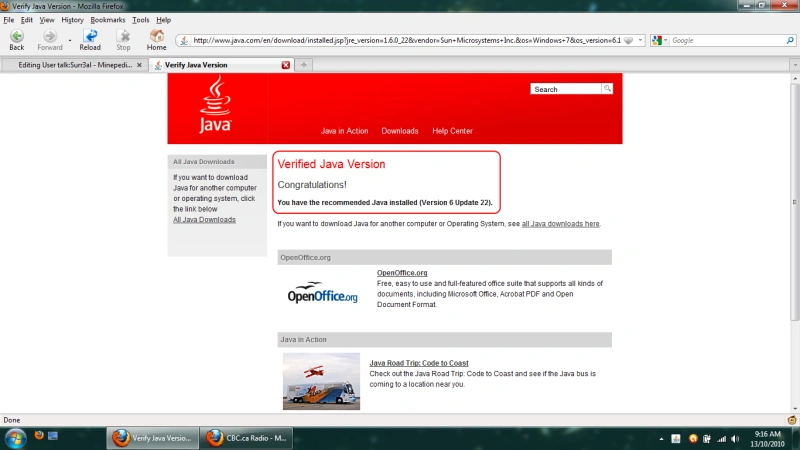Follow the all Java downloads here link
The width and height of the screenshot is (800, 450).
560,223
